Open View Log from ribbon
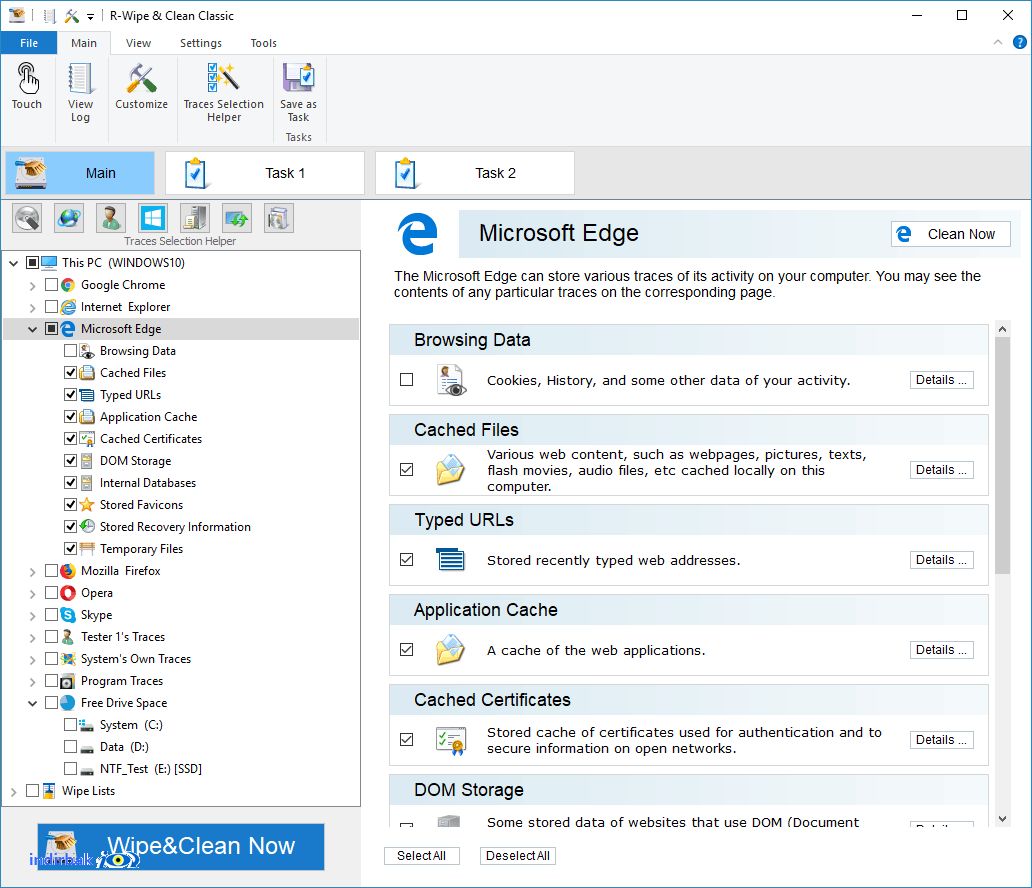 [x=80, y=93]
